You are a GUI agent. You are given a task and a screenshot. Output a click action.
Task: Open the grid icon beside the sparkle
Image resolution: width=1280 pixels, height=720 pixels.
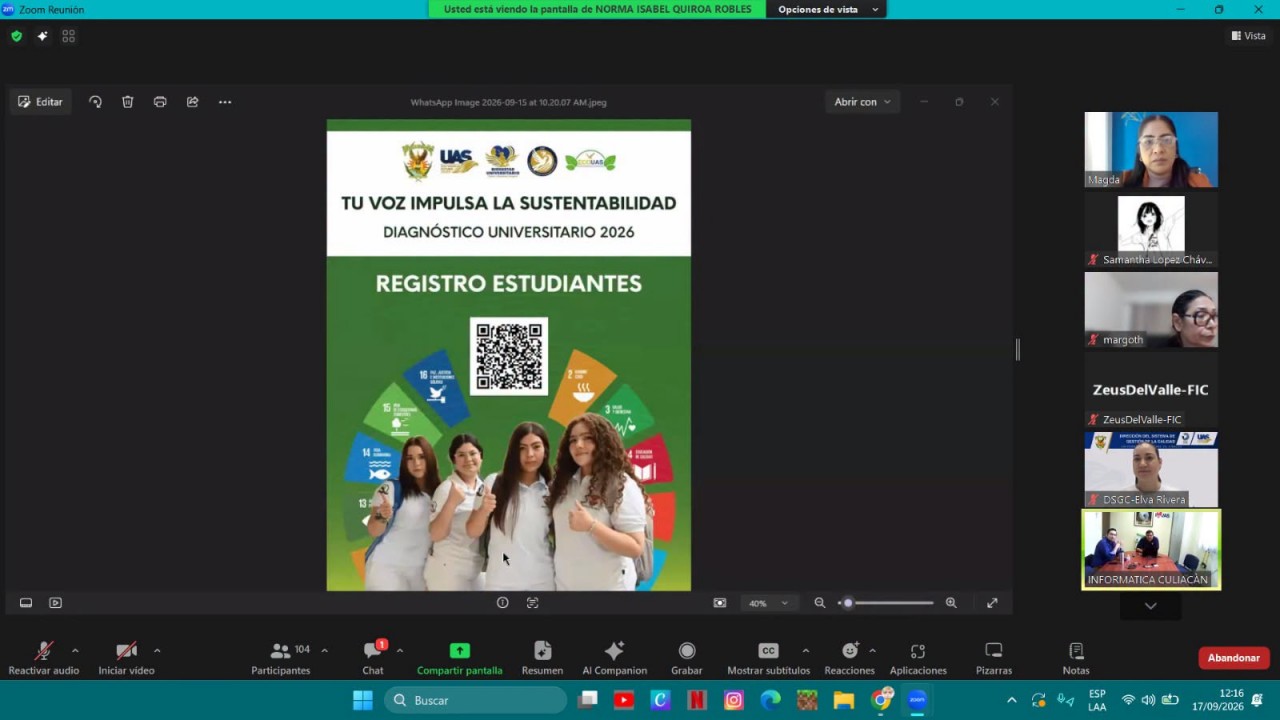coord(68,36)
